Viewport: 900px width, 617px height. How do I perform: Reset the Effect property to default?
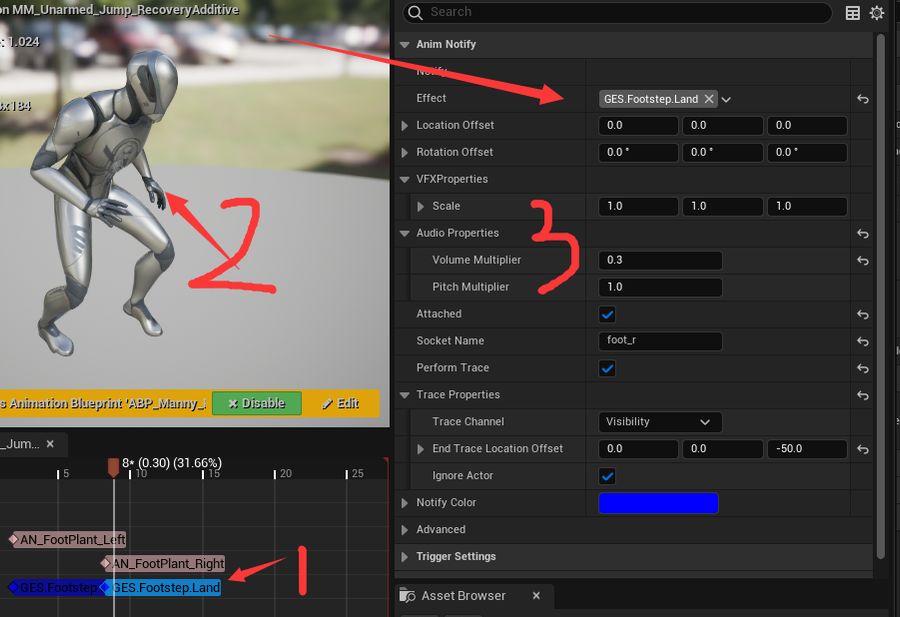coord(863,99)
